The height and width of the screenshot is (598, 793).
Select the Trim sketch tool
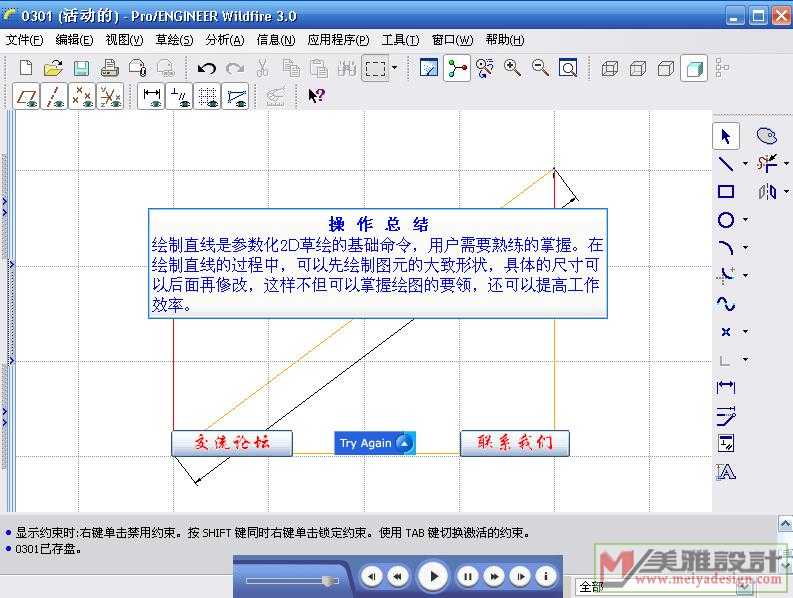pyautogui.click(x=767, y=163)
